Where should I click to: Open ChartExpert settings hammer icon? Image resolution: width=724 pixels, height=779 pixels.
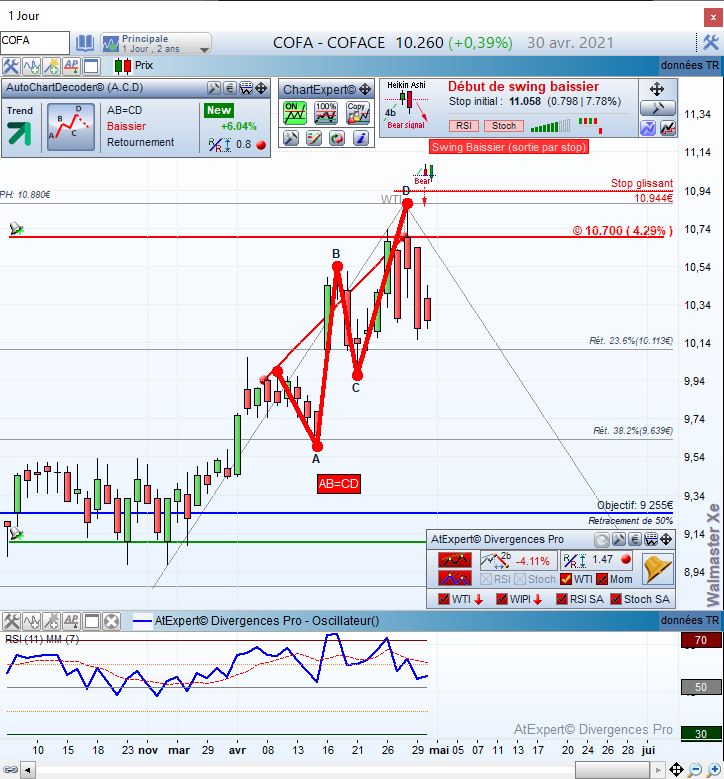click(291, 138)
